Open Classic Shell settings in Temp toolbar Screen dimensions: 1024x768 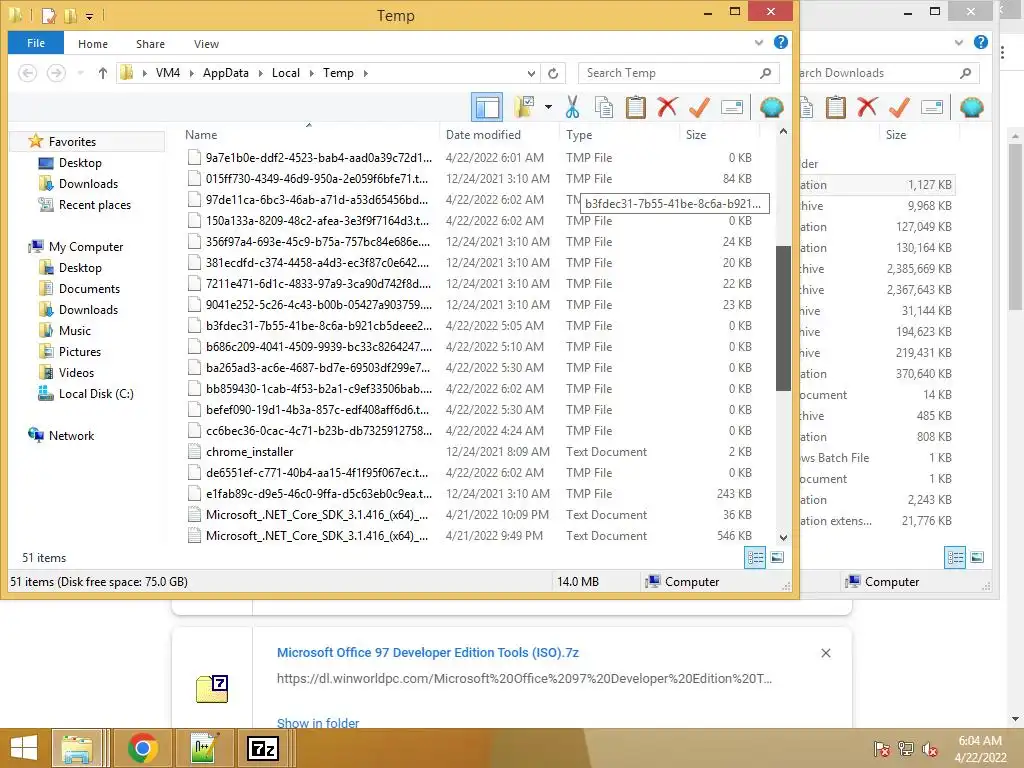coord(772,107)
